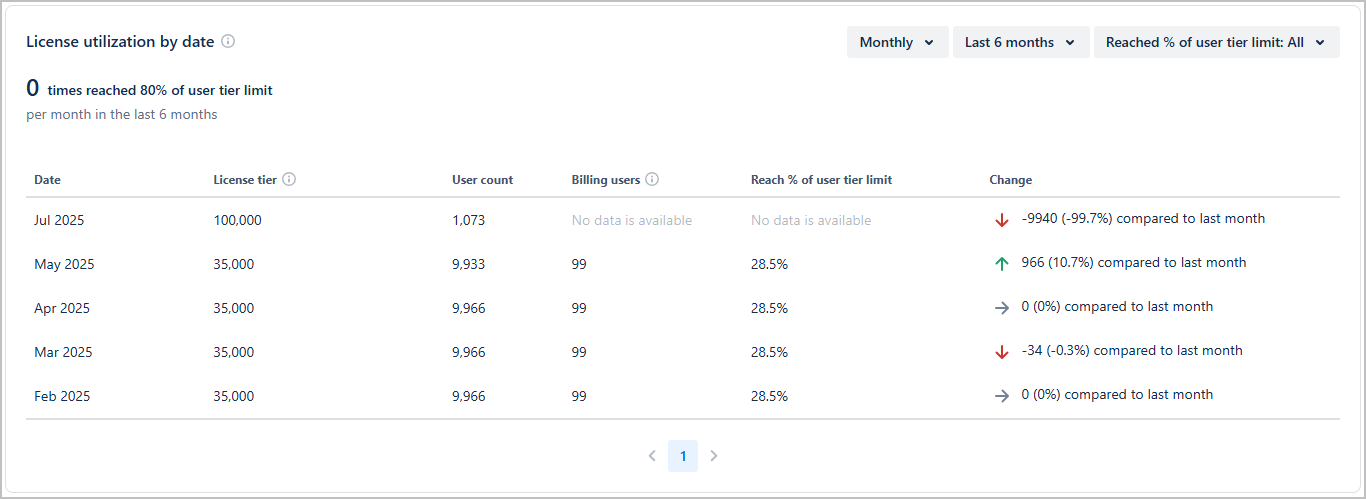Viewport: 1366px width, 499px height.
Task: Go to previous page with left chevron
Action: (652, 456)
